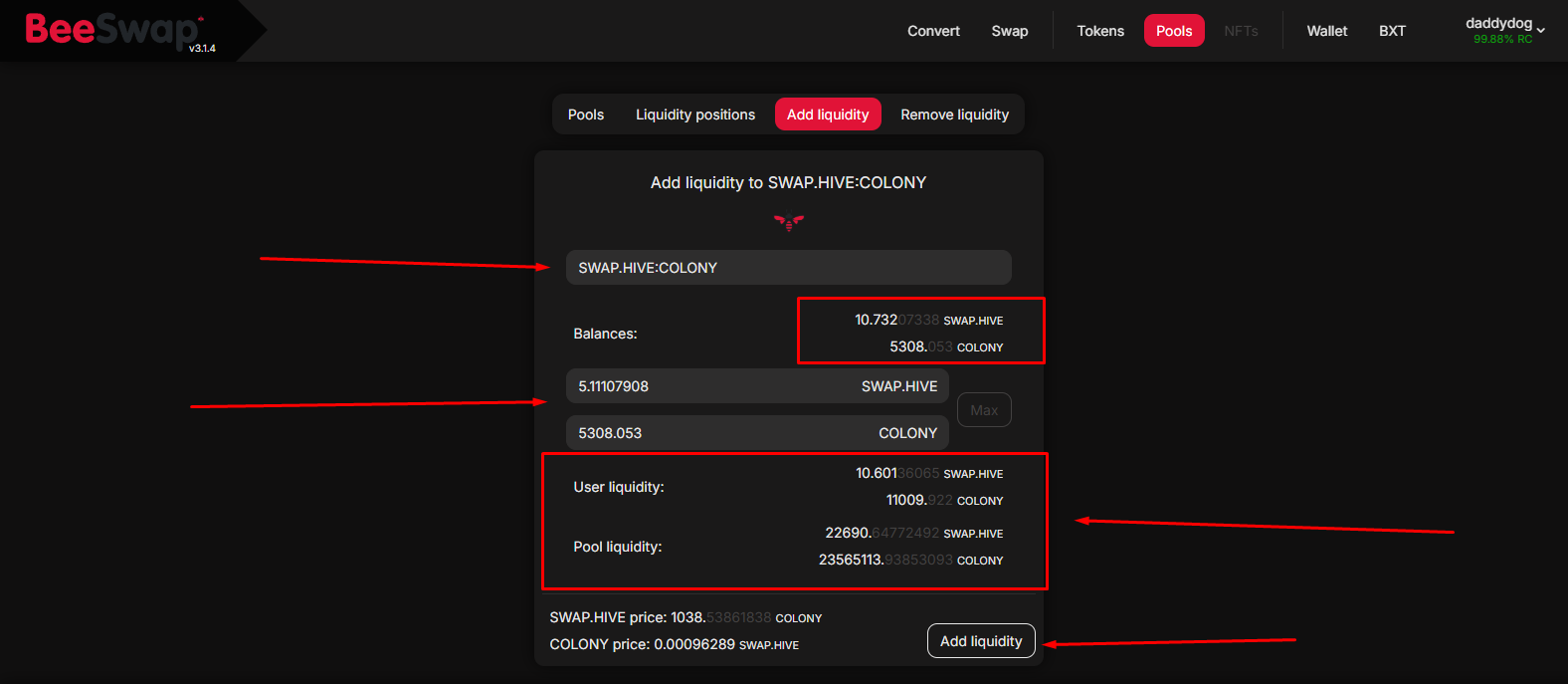This screenshot has width=1568, height=684.
Task: Click the Pool liquidity label
Action: (x=618, y=547)
